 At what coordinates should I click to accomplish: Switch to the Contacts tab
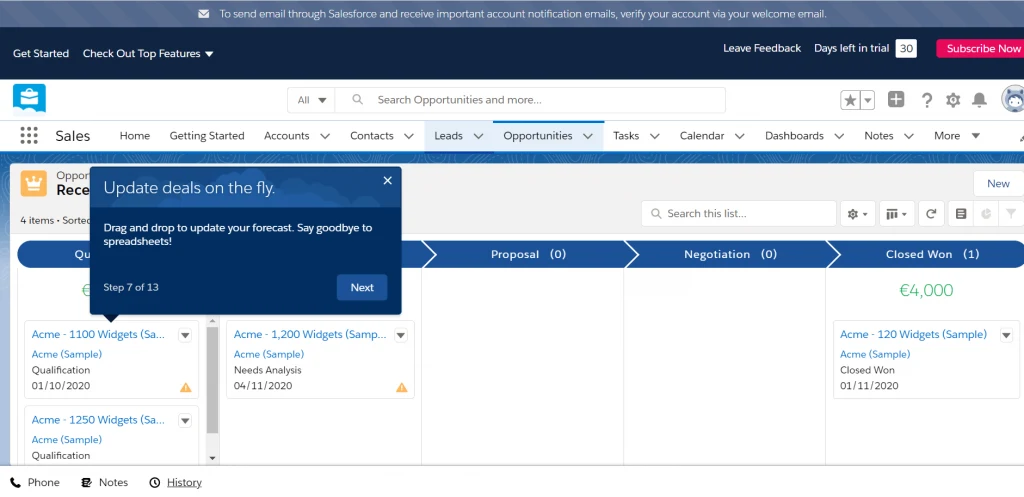pos(372,136)
